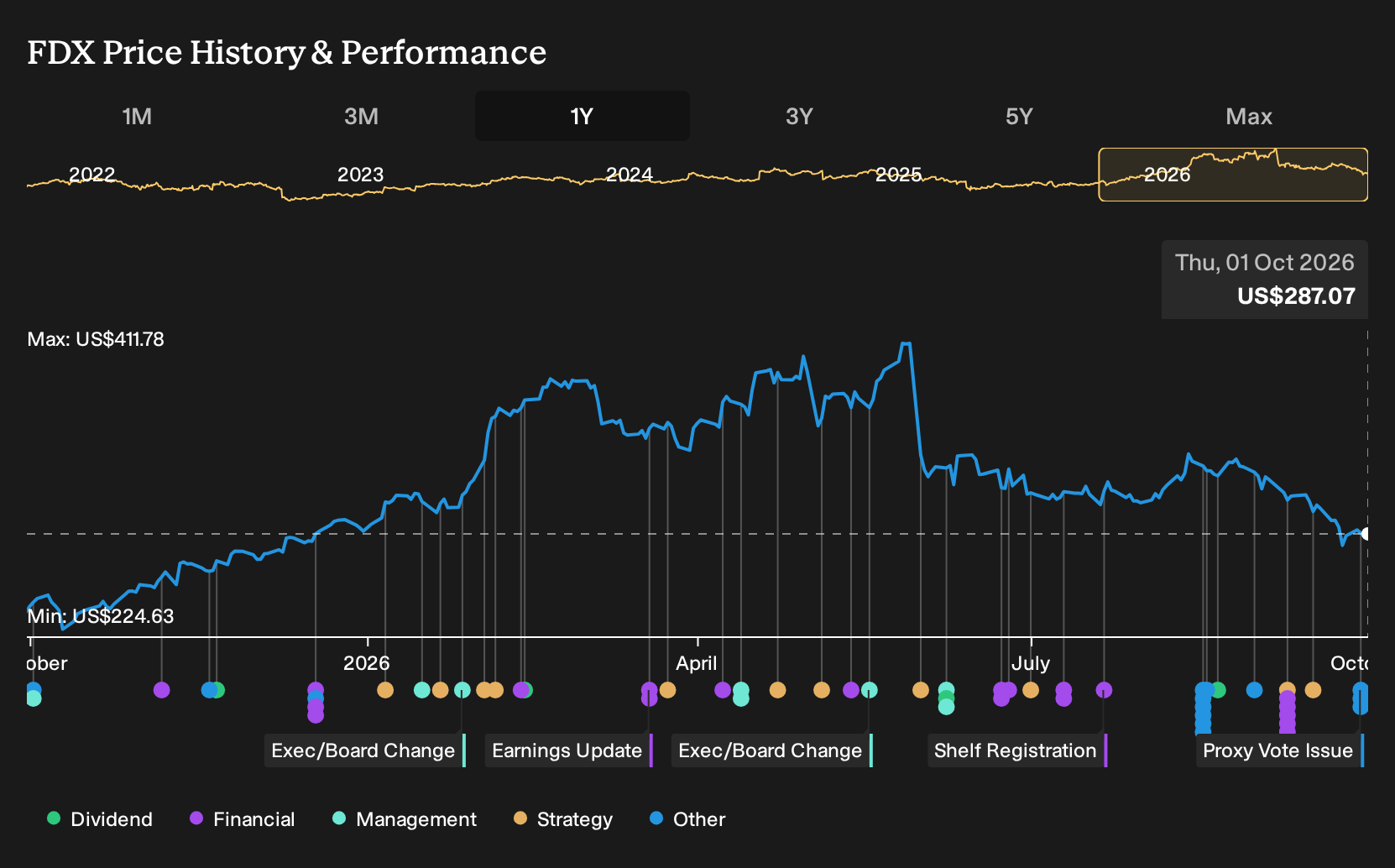Open the 3Y price history view

tap(799, 116)
